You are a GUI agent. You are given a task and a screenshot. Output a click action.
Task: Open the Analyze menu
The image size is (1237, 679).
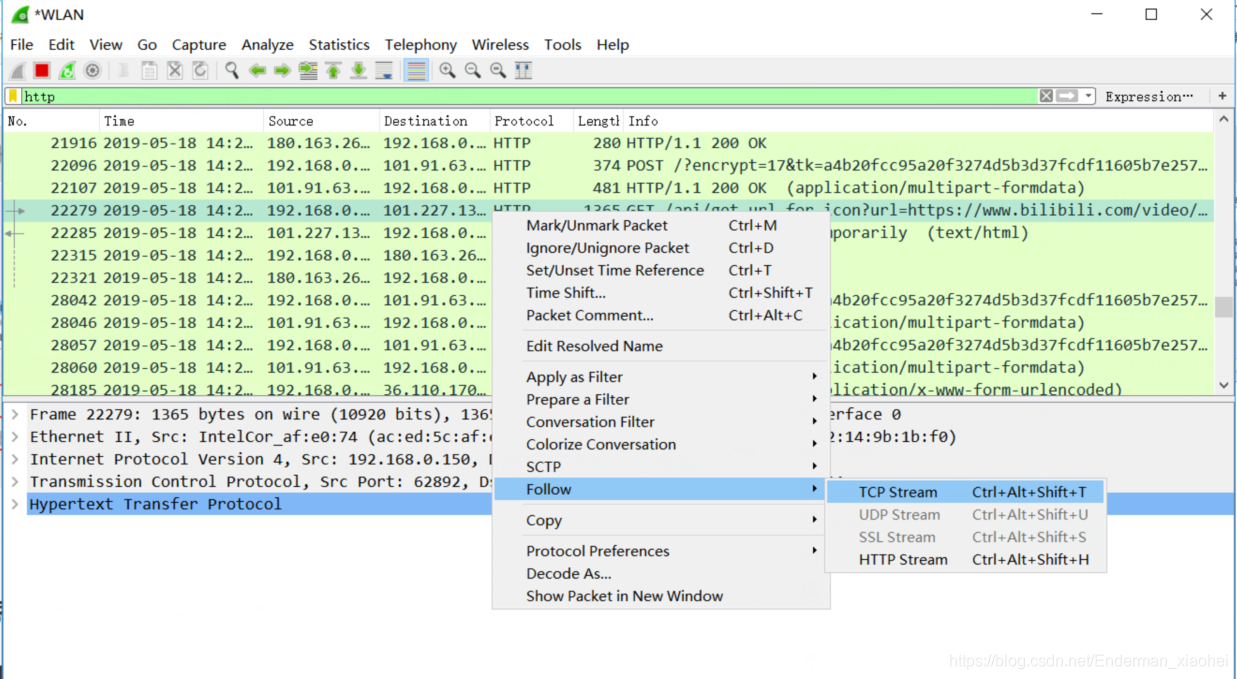tap(267, 45)
